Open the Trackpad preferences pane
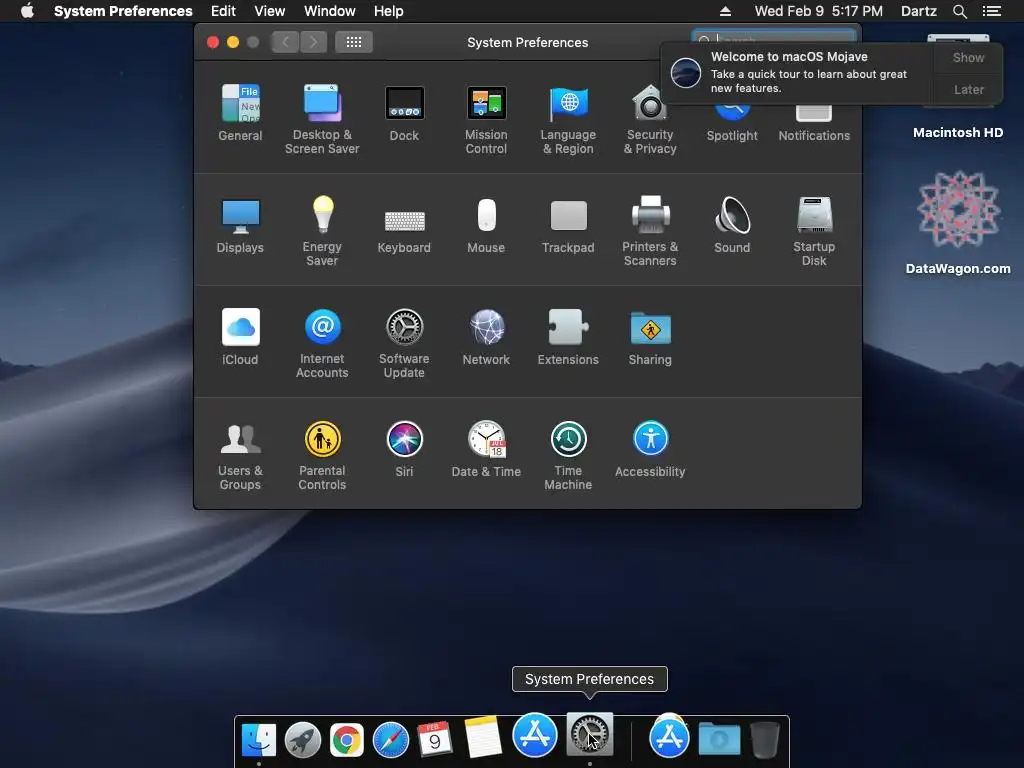1024x768 pixels. (568, 225)
